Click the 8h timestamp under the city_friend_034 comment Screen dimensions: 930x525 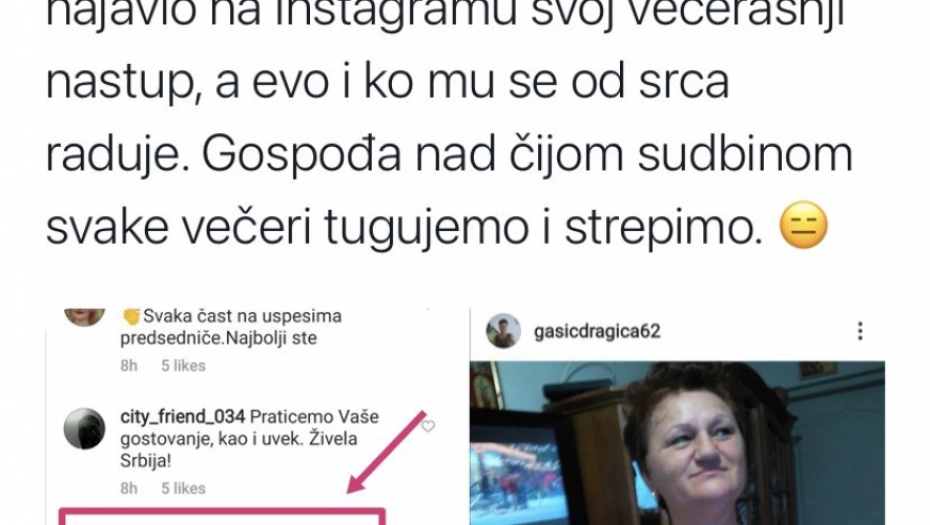tap(129, 488)
